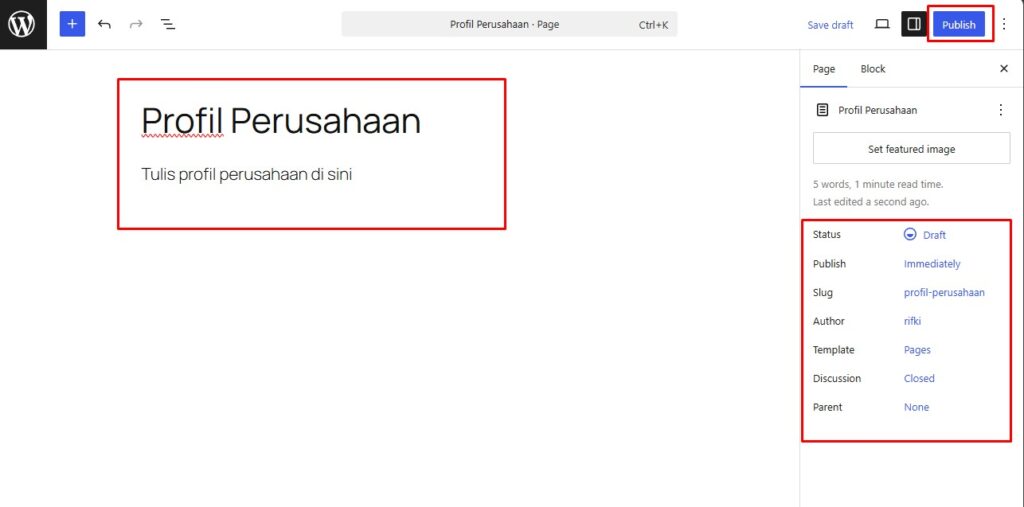The height and width of the screenshot is (507, 1024).
Task: Open the top toolbar options menu
Action: (x=1004, y=24)
